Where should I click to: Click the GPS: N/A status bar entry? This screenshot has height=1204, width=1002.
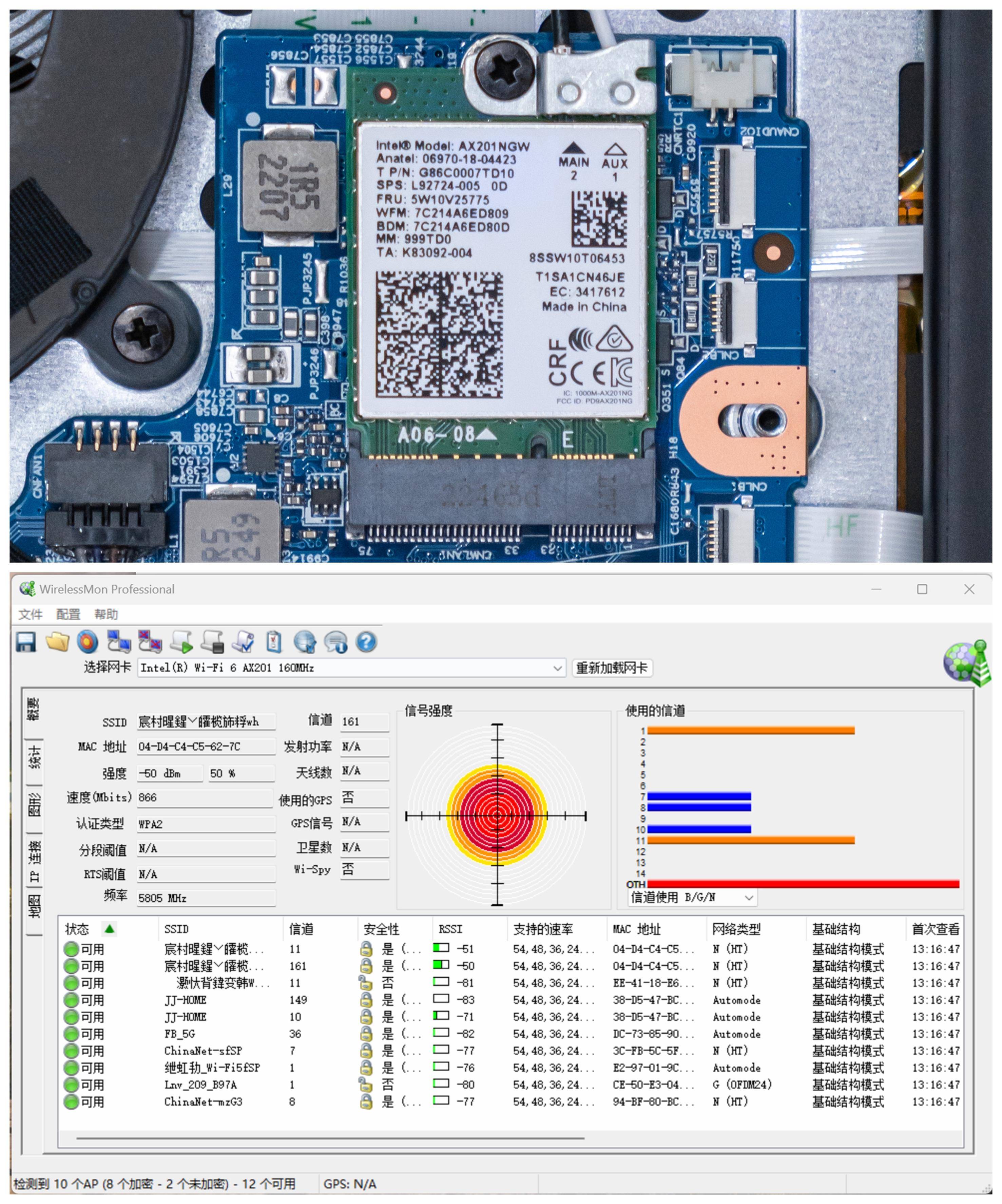350,1184
